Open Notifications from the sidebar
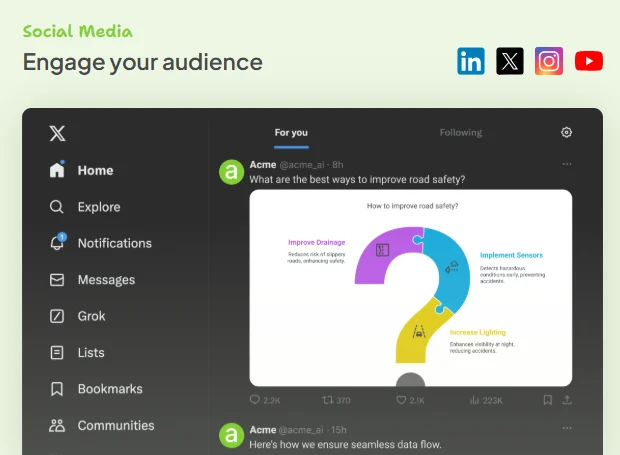620x455 pixels. pos(101,243)
